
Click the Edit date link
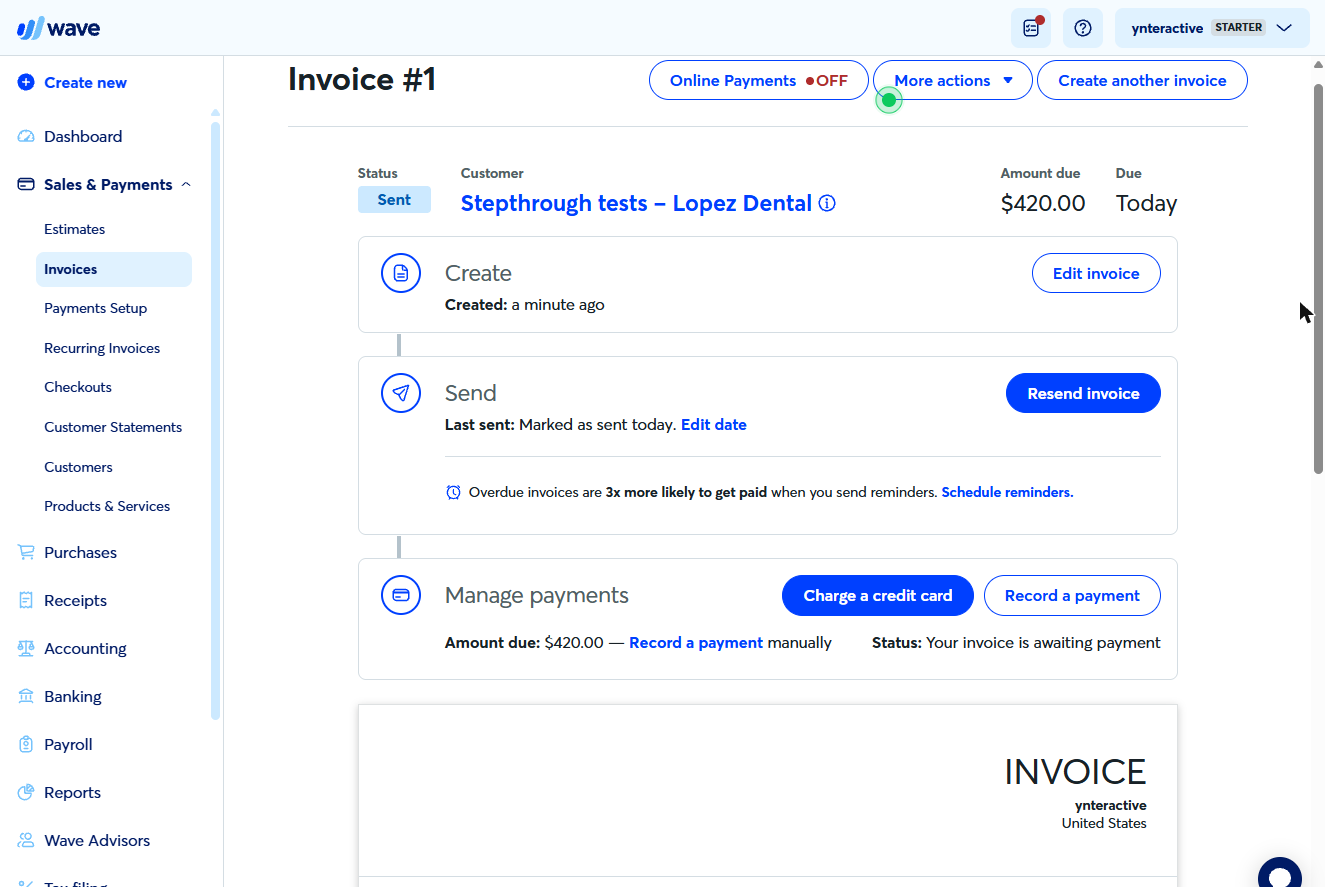(x=714, y=425)
